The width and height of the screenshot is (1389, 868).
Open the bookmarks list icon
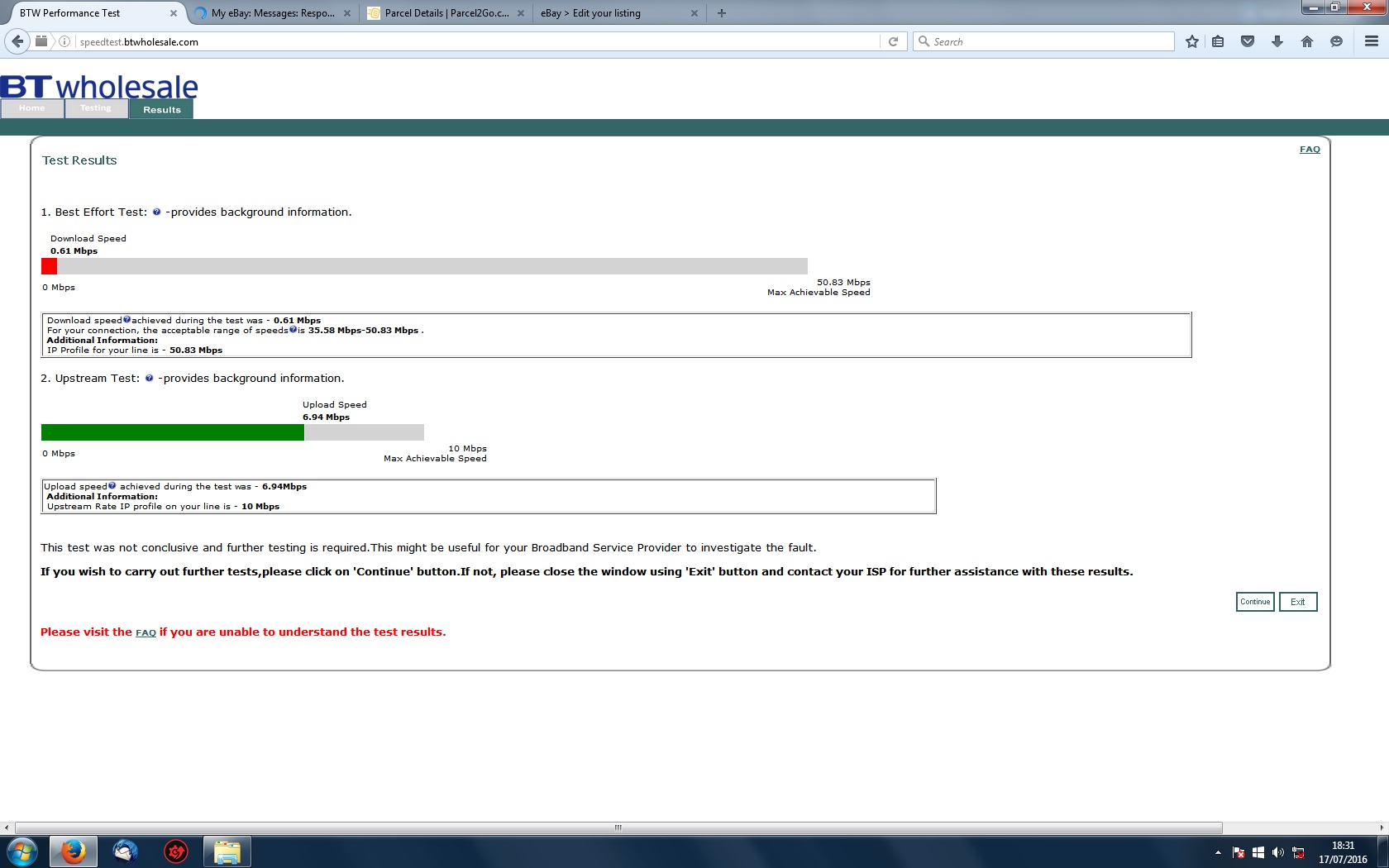(1218, 41)
